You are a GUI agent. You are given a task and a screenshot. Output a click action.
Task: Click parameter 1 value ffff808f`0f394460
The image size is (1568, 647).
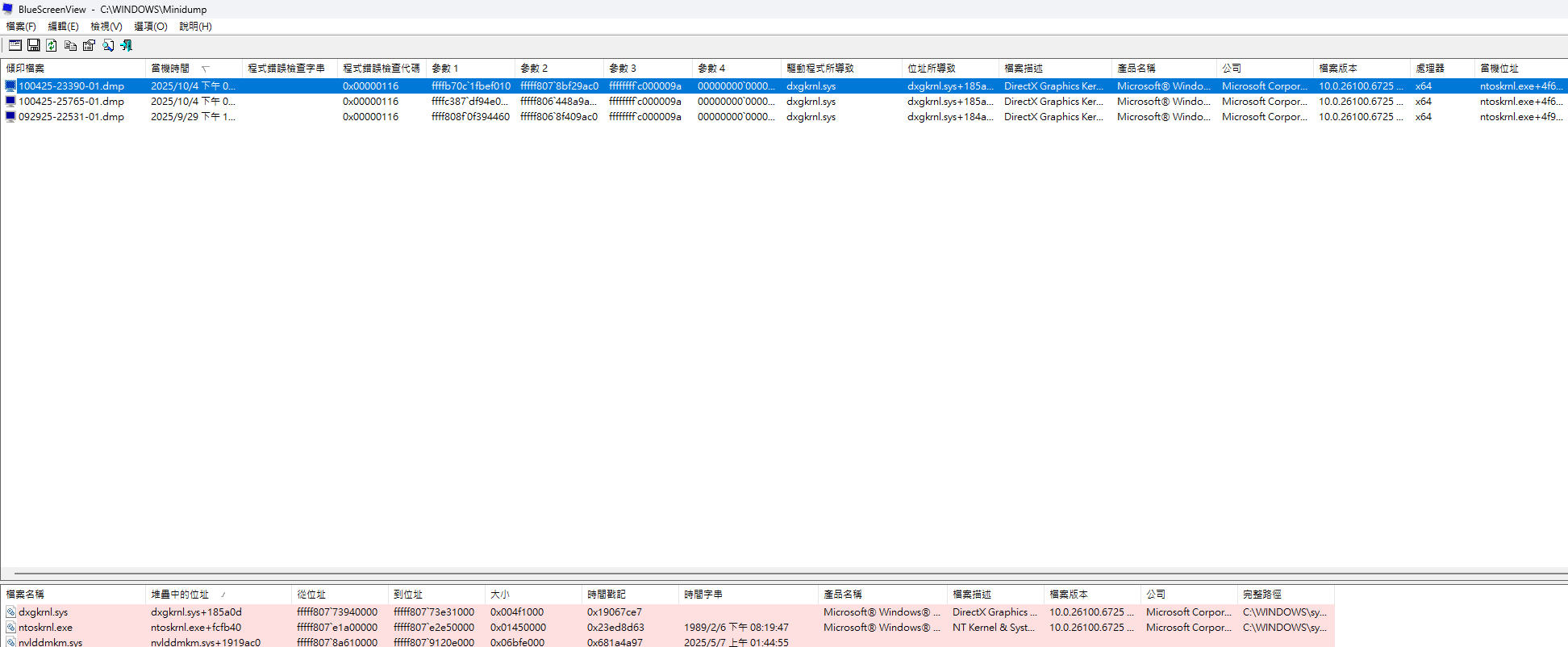coord(470,116)
